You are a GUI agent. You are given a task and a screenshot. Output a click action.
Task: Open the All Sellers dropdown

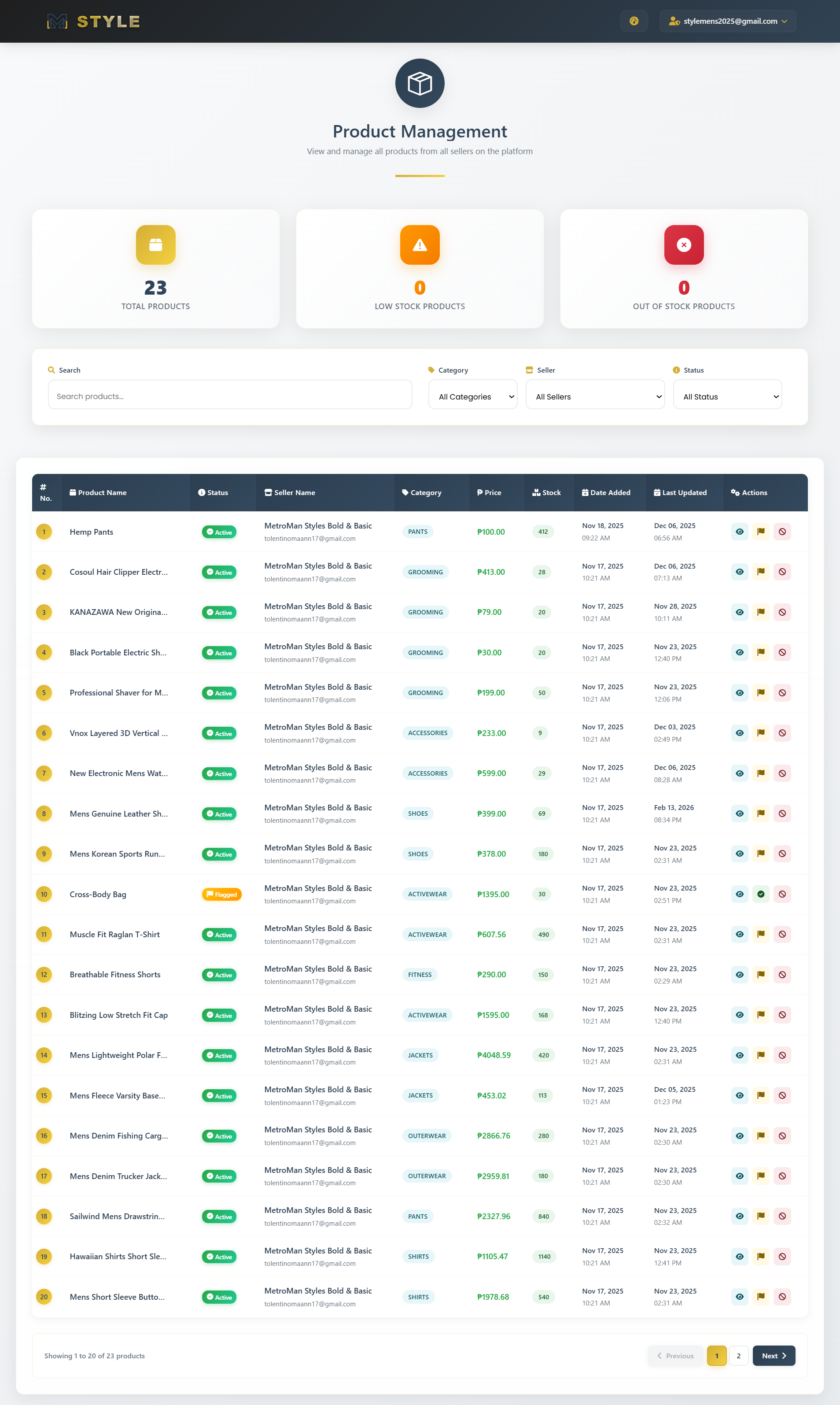point(595,396)
